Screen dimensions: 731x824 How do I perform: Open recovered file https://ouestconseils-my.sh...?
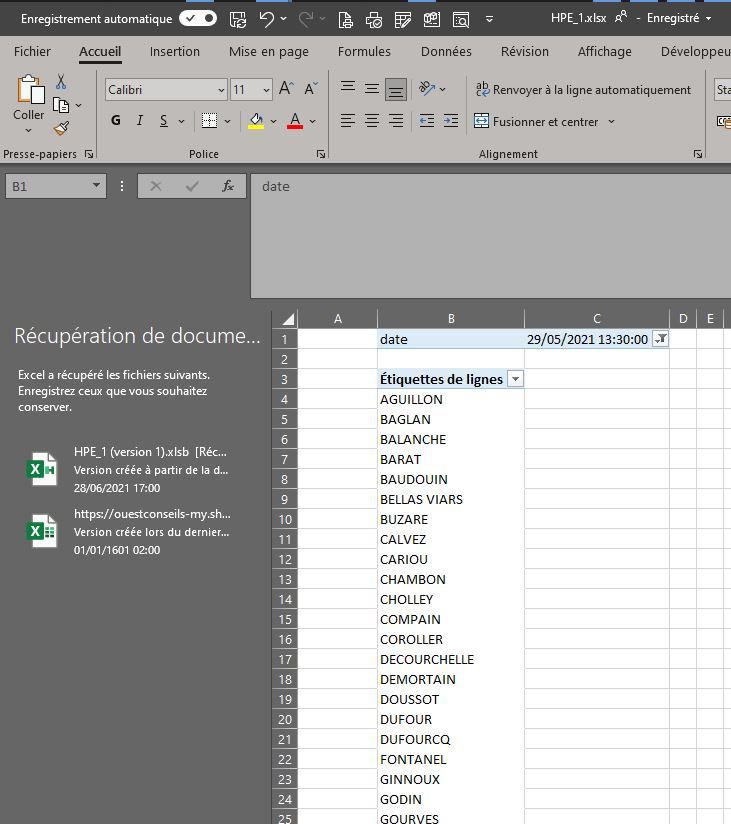click(x=129, y=531)
